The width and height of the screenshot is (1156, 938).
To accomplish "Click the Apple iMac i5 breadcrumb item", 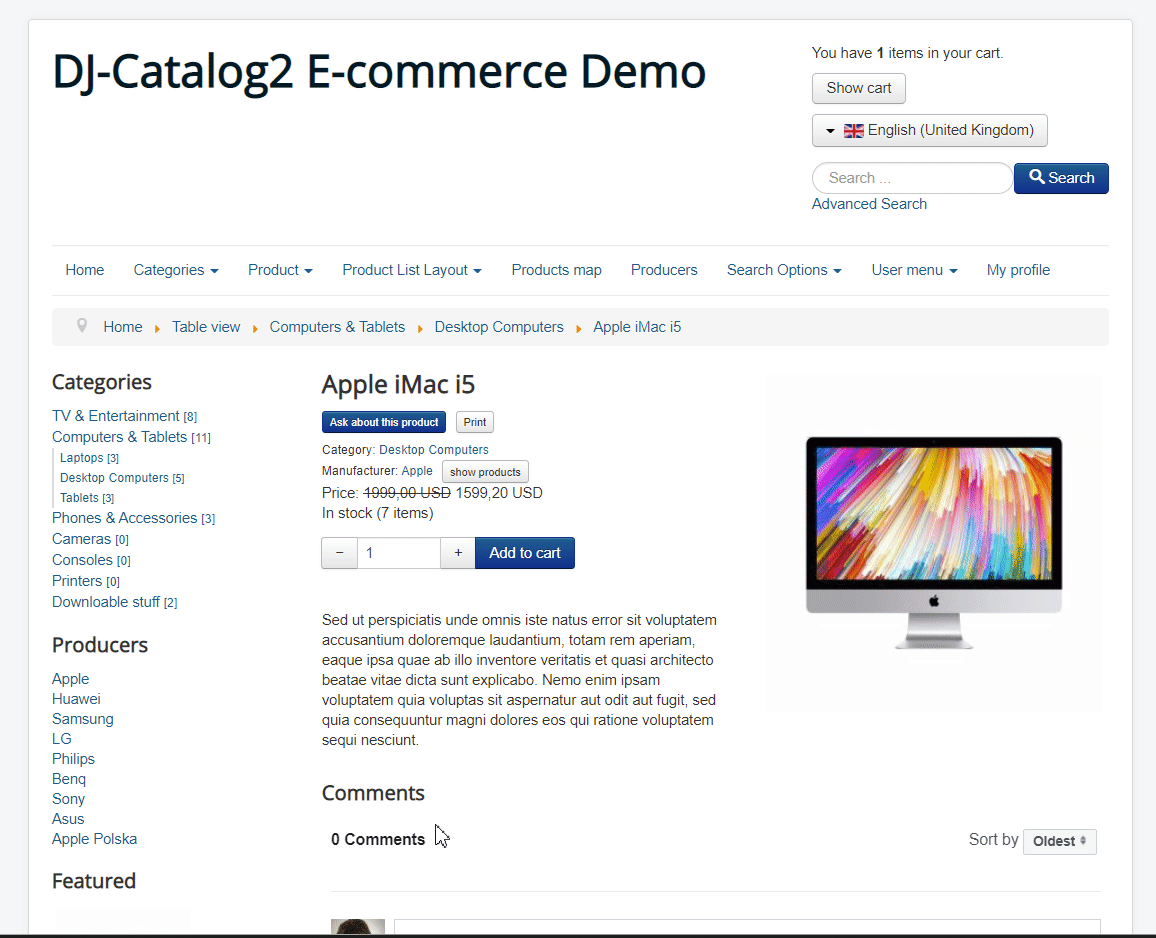I will [x=637, y=327].
